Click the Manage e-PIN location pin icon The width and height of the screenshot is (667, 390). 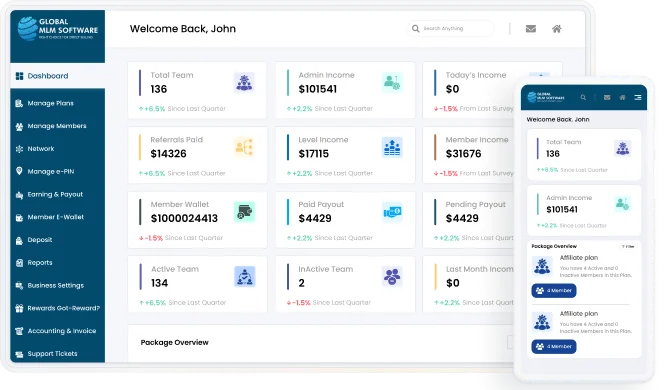pos(19,171)
